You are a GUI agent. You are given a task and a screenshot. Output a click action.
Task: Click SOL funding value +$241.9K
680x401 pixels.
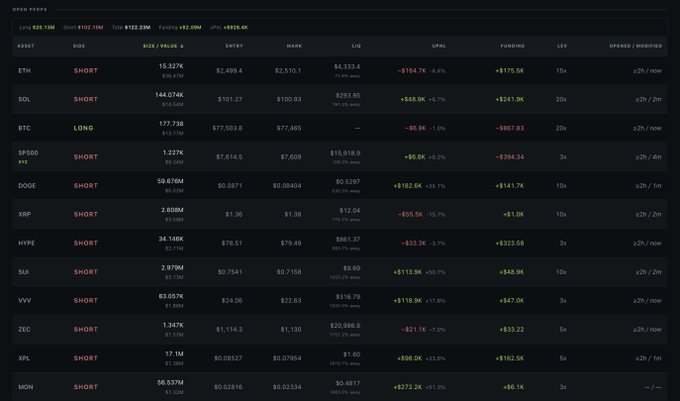pyautogui.click(x=510, y=99)
